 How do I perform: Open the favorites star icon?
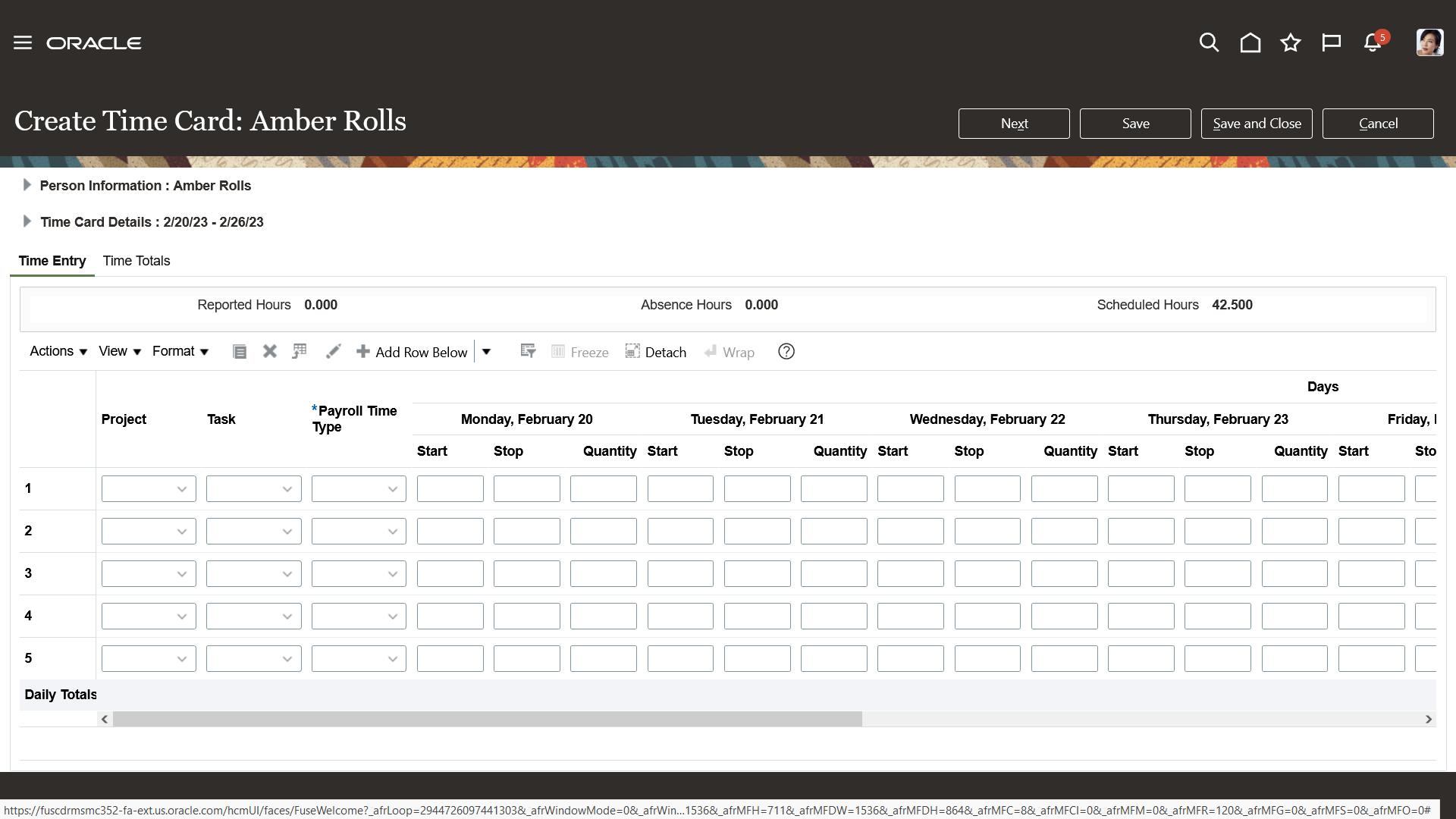click(1290, 42)
